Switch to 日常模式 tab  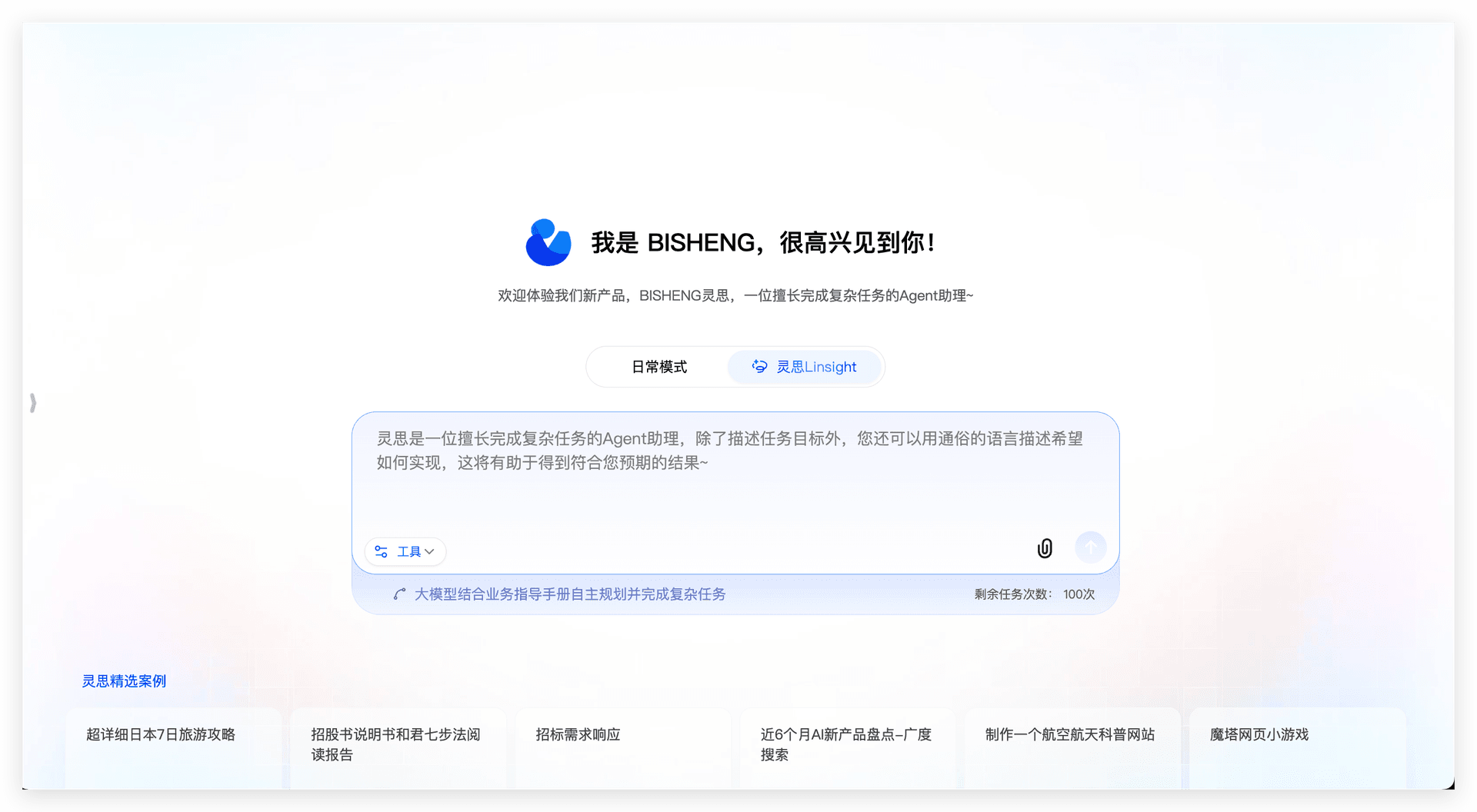tap(658, 367)
